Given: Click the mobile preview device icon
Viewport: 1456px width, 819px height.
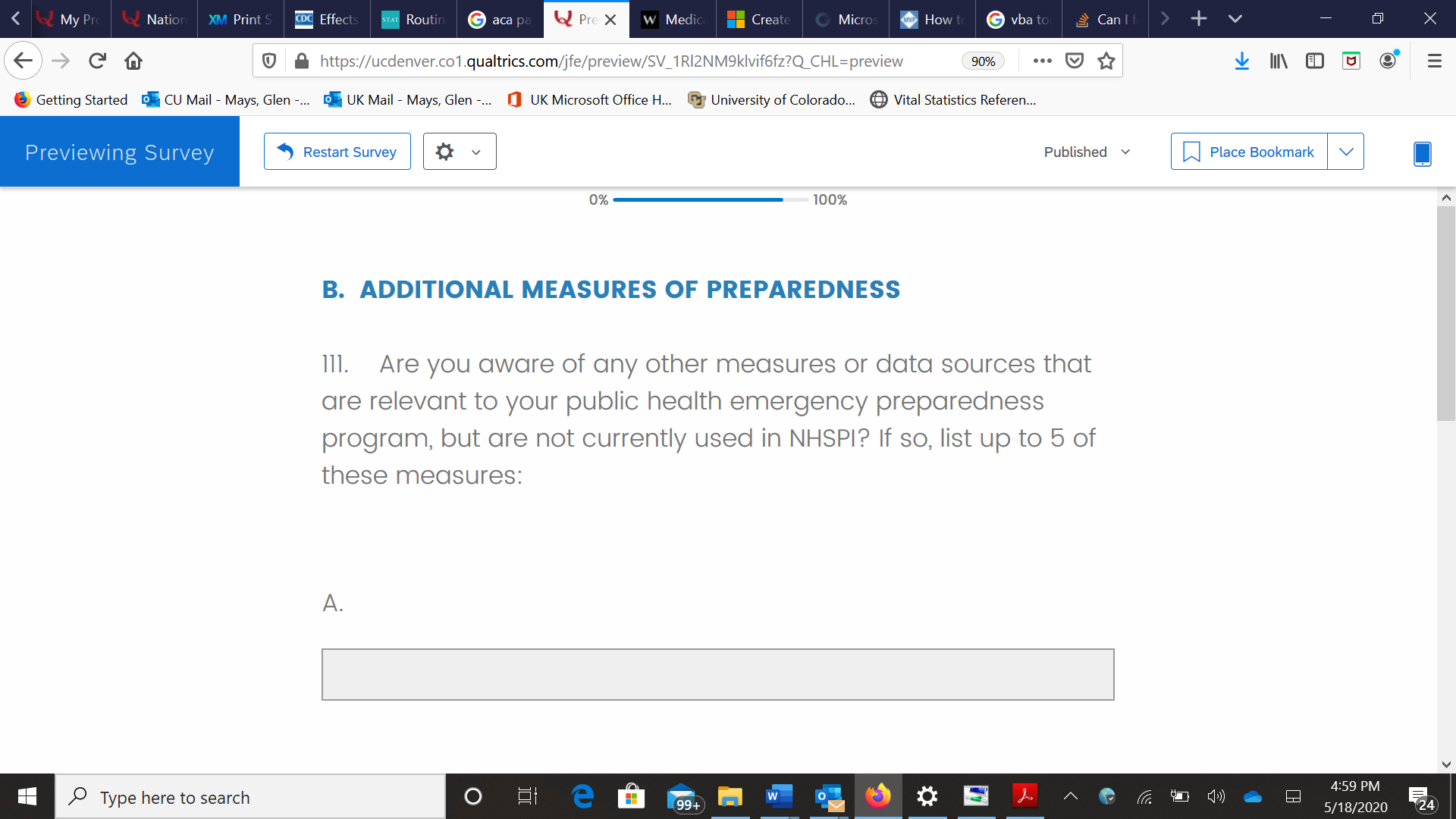Looking at the screenshot, I should pyautogui.click(x=1422, y=153).
